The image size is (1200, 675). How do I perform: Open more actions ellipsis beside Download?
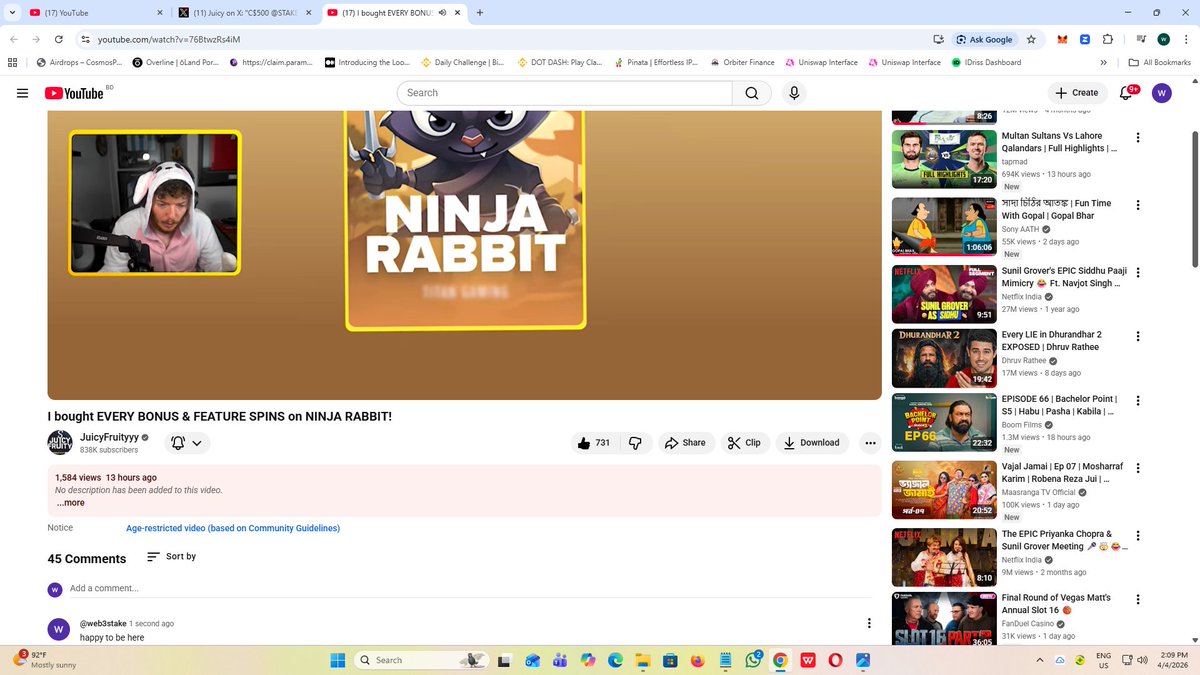(x=870, y=443)
